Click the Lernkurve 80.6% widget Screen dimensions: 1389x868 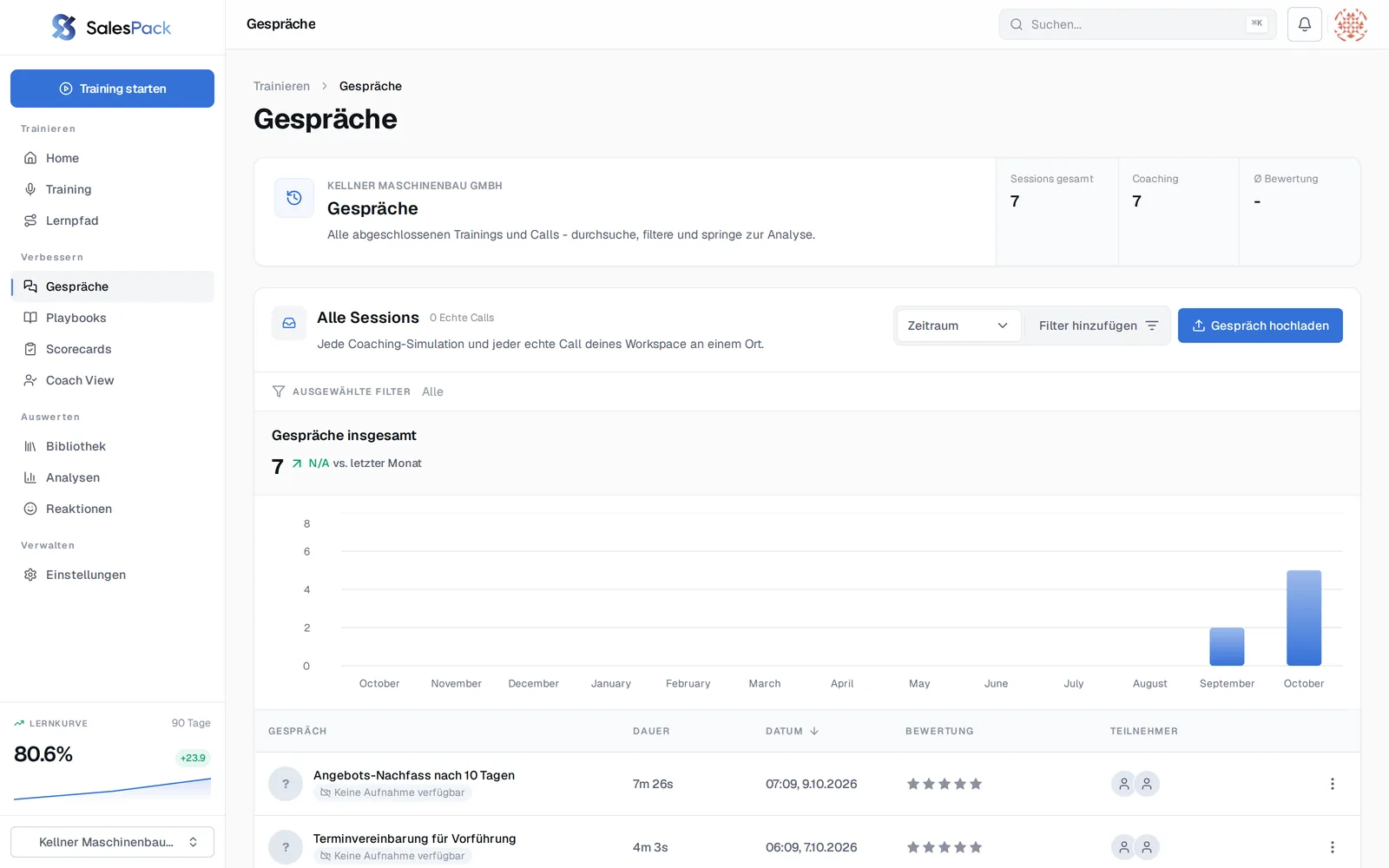click(112, 759)
